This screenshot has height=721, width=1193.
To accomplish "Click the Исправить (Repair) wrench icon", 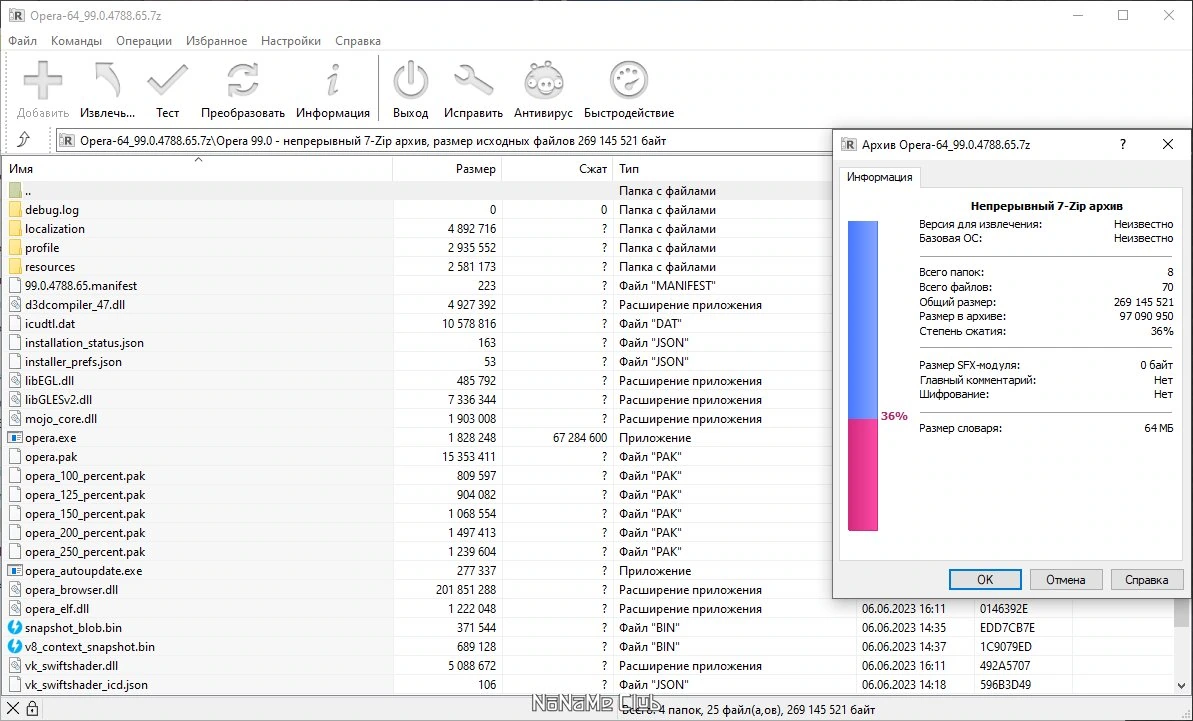I will click(473, 80).
